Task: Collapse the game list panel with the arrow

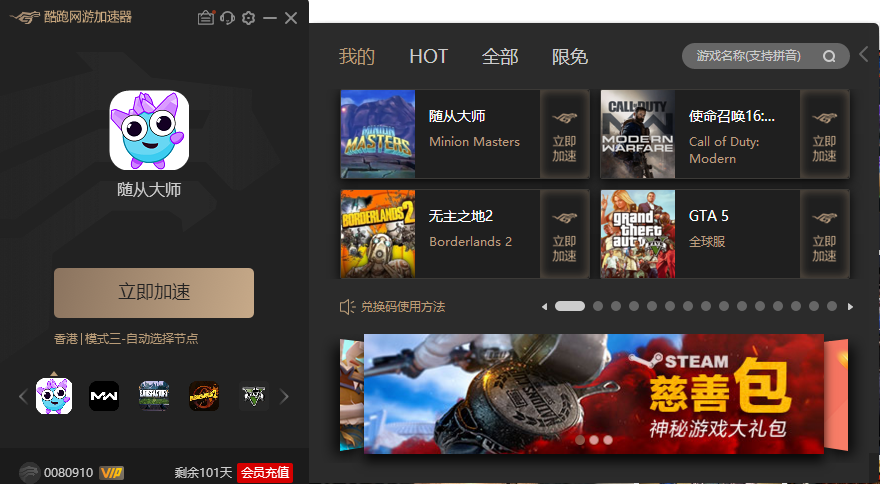Action: coord(864,54)
